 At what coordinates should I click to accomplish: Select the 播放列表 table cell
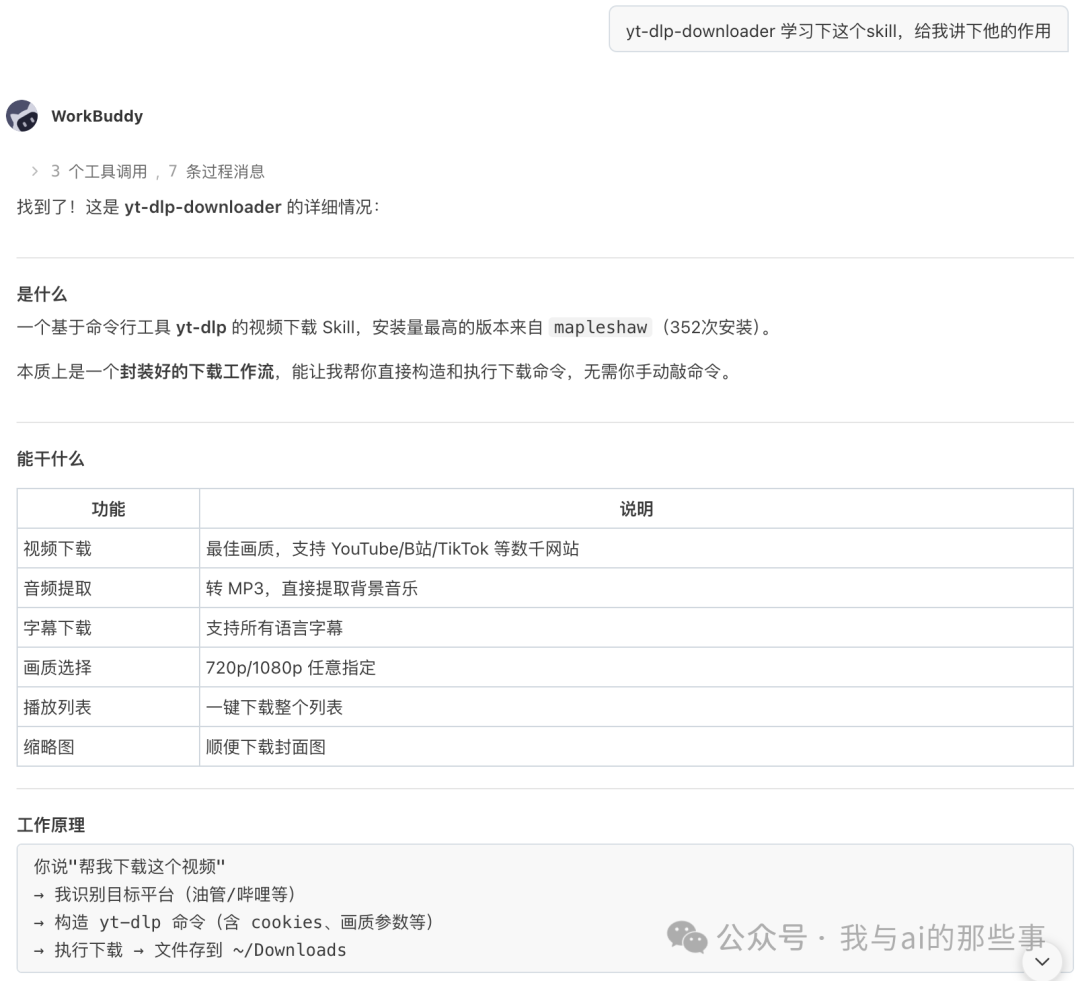coord(108,707)
